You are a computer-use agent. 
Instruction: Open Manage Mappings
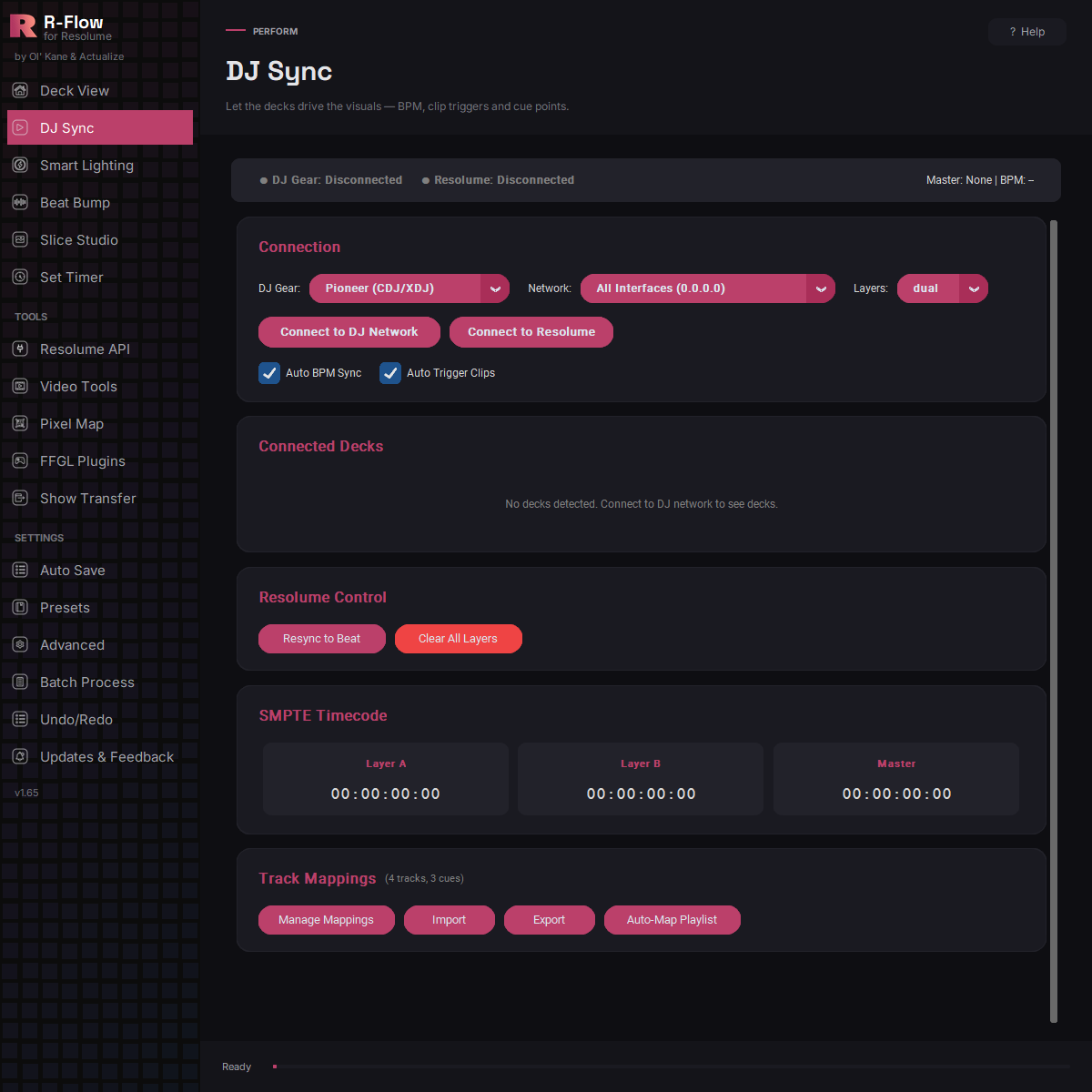point(327,920)
